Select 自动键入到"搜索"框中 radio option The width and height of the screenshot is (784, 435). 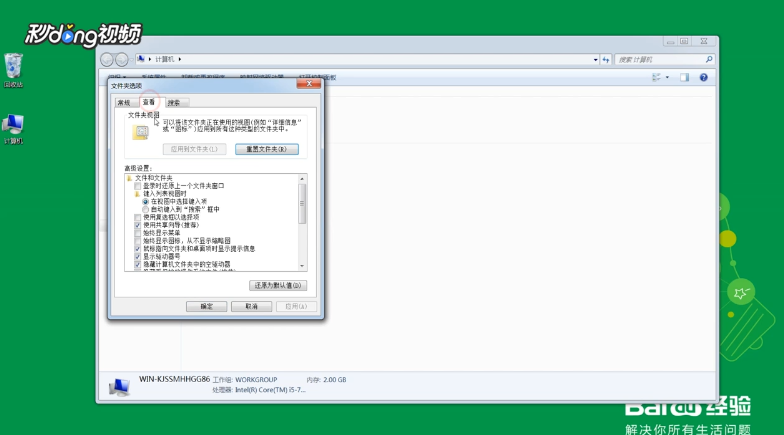(x=146, y=210)
